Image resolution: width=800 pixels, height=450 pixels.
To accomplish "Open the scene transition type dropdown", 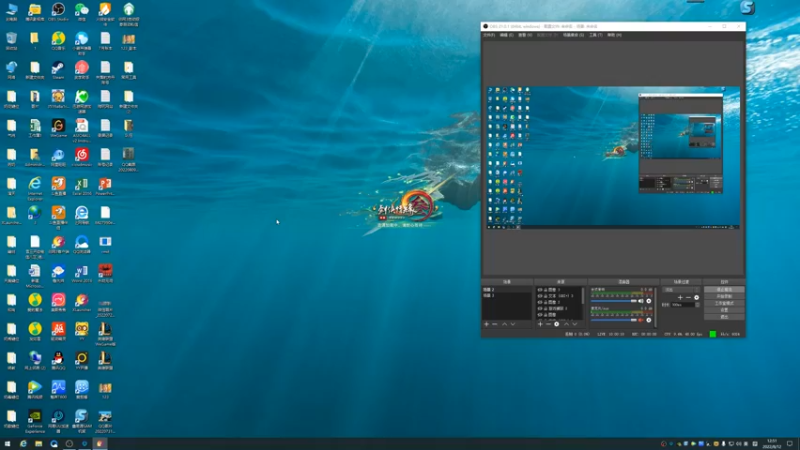I will click(681, 290).
